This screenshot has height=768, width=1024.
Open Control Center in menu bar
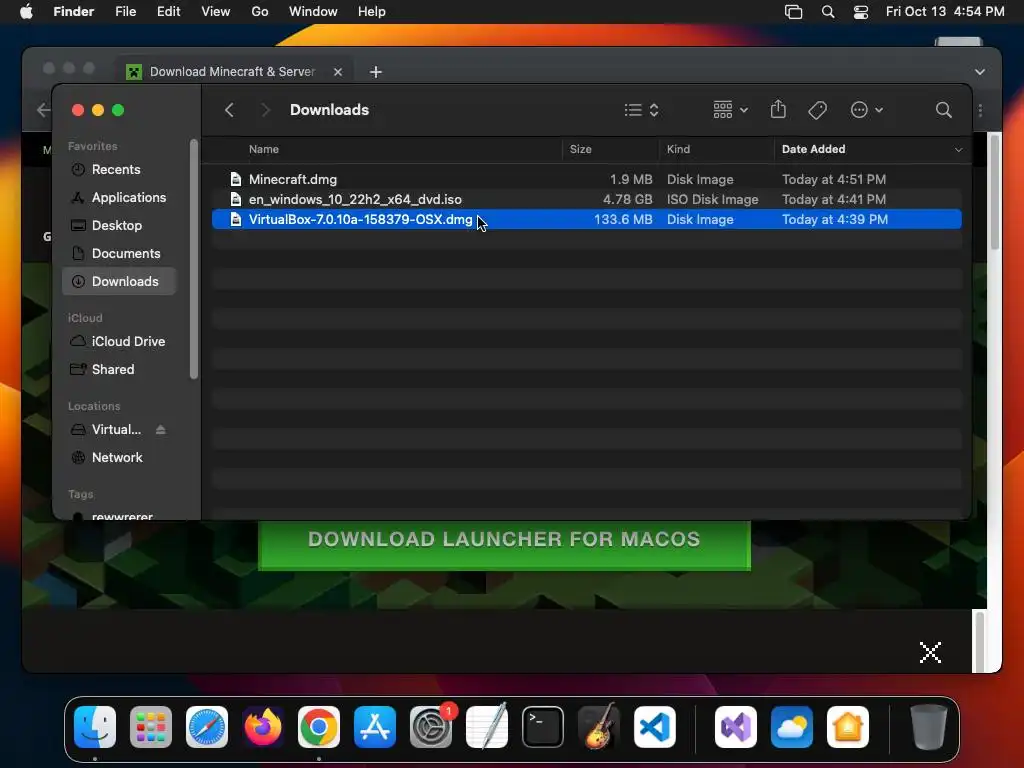(x=861, y=12)
